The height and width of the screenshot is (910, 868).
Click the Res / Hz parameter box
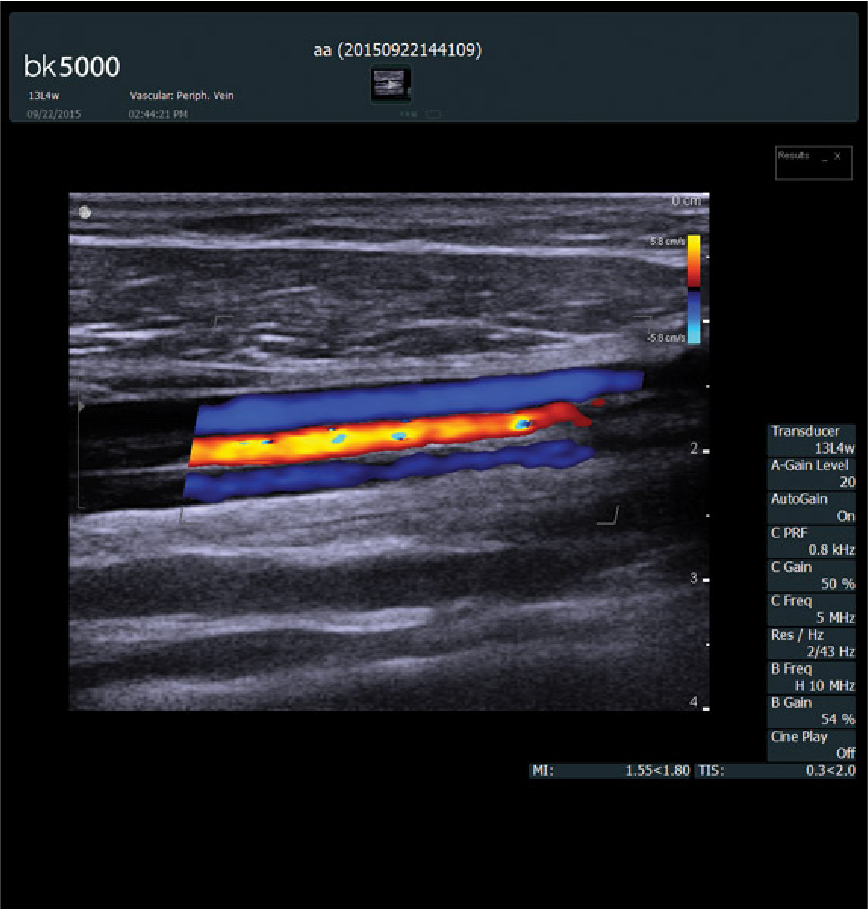click(x=812, y=643)
